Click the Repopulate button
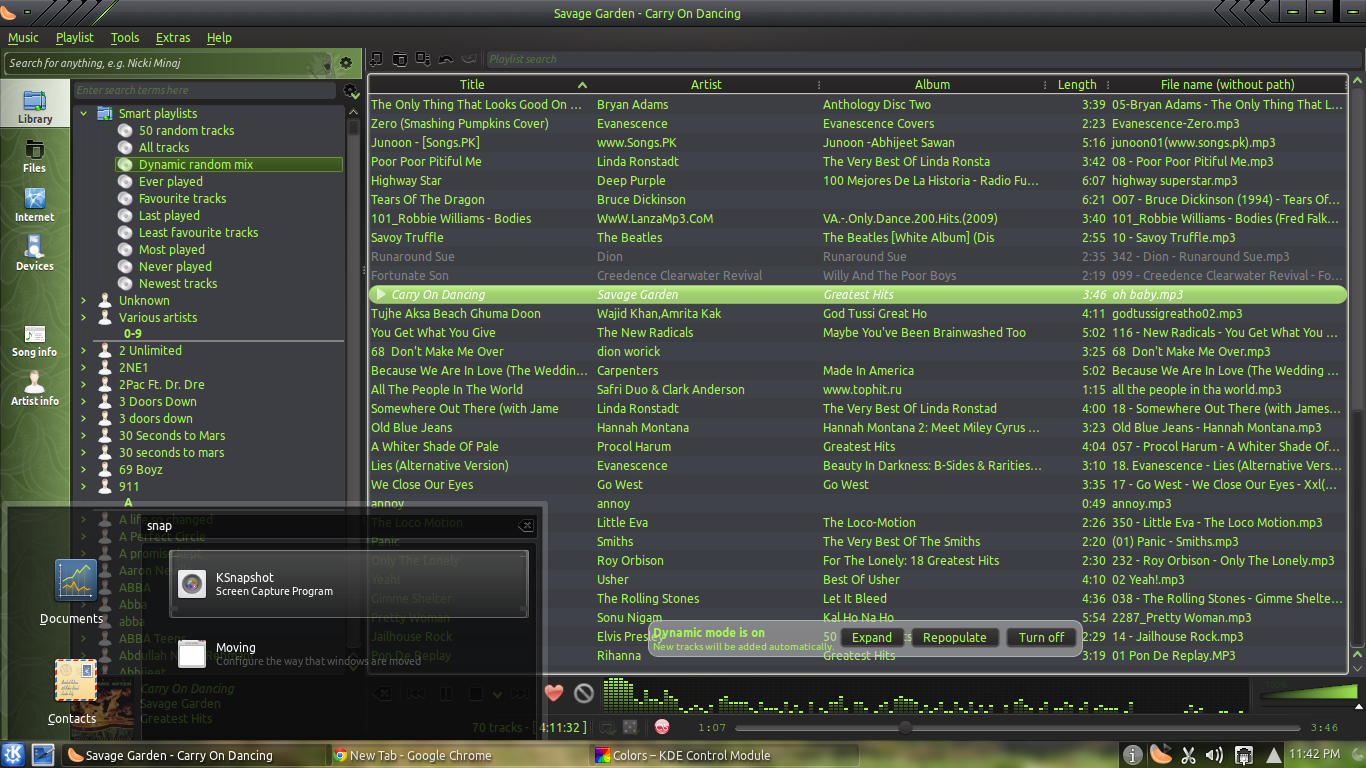This screenshot has height=768, width=1366. [x=954, y=637]
